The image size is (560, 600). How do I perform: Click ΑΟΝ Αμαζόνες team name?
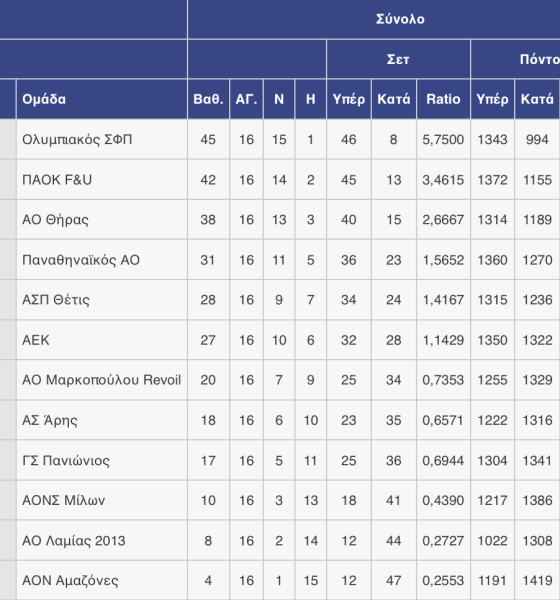click(70, 580)
